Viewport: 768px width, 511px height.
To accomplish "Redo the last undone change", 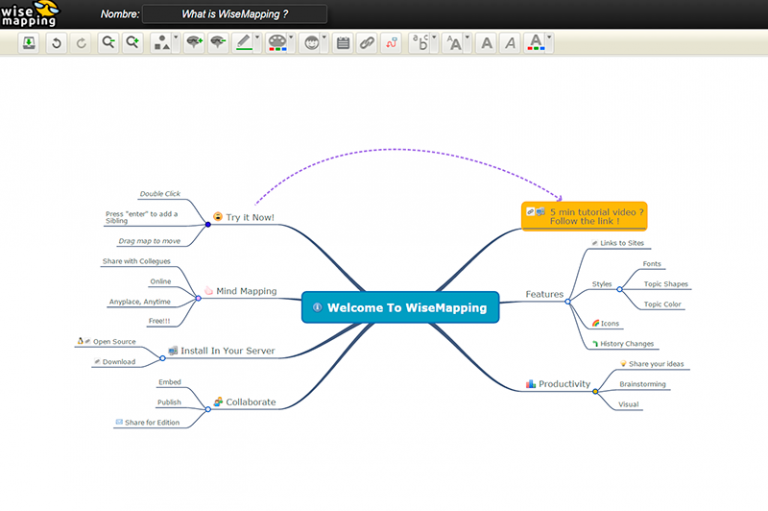I will (x=81, y=43).
